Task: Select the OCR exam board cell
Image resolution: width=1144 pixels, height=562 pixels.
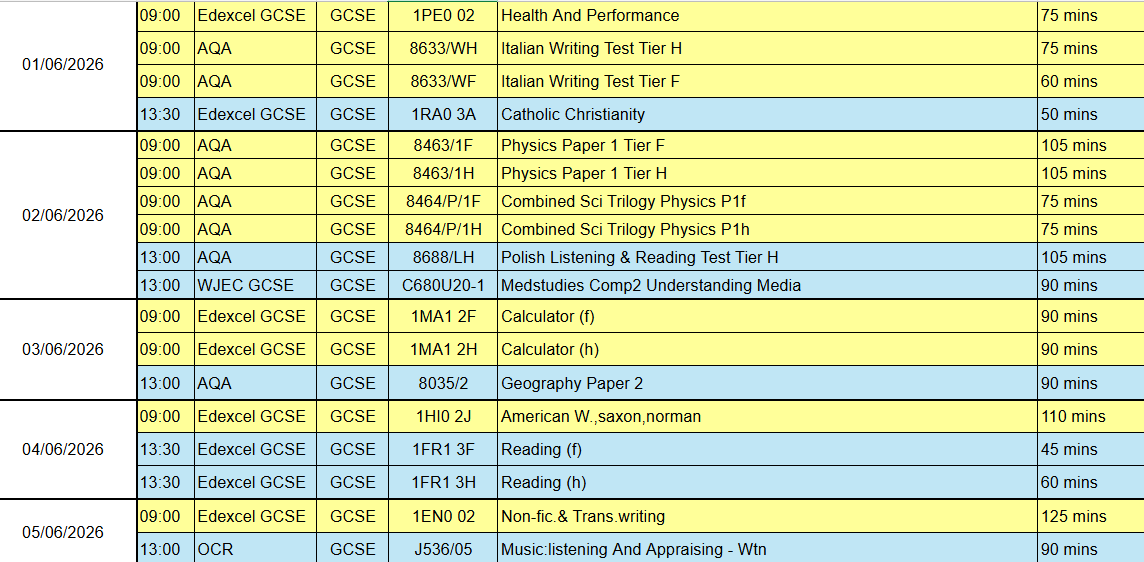Action: click(255, 549)
